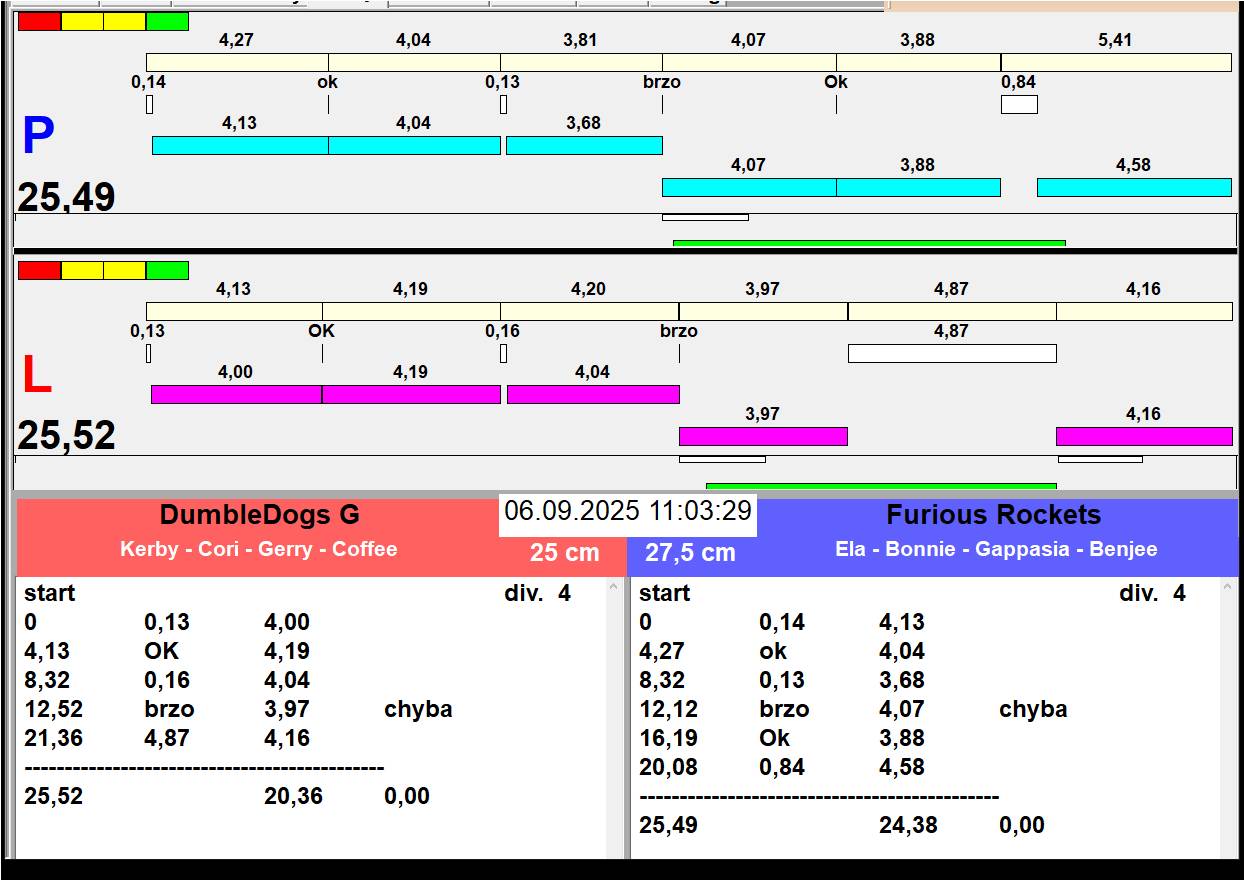
Task: Click 'div. 4' in the DumbleDogs list
Action: point(537,593)
